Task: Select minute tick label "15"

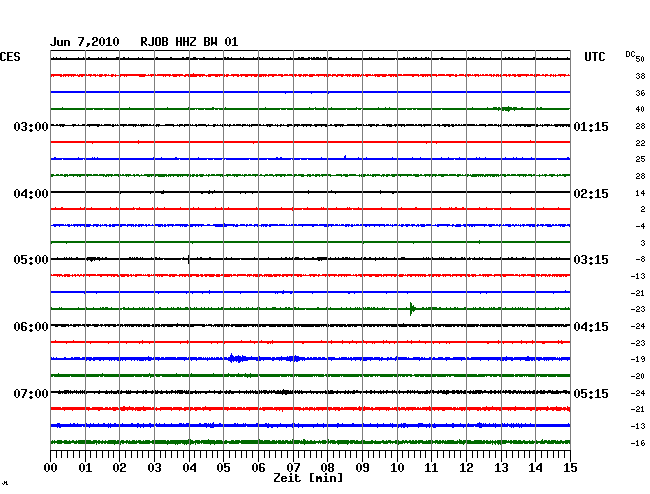Action: 570,468
